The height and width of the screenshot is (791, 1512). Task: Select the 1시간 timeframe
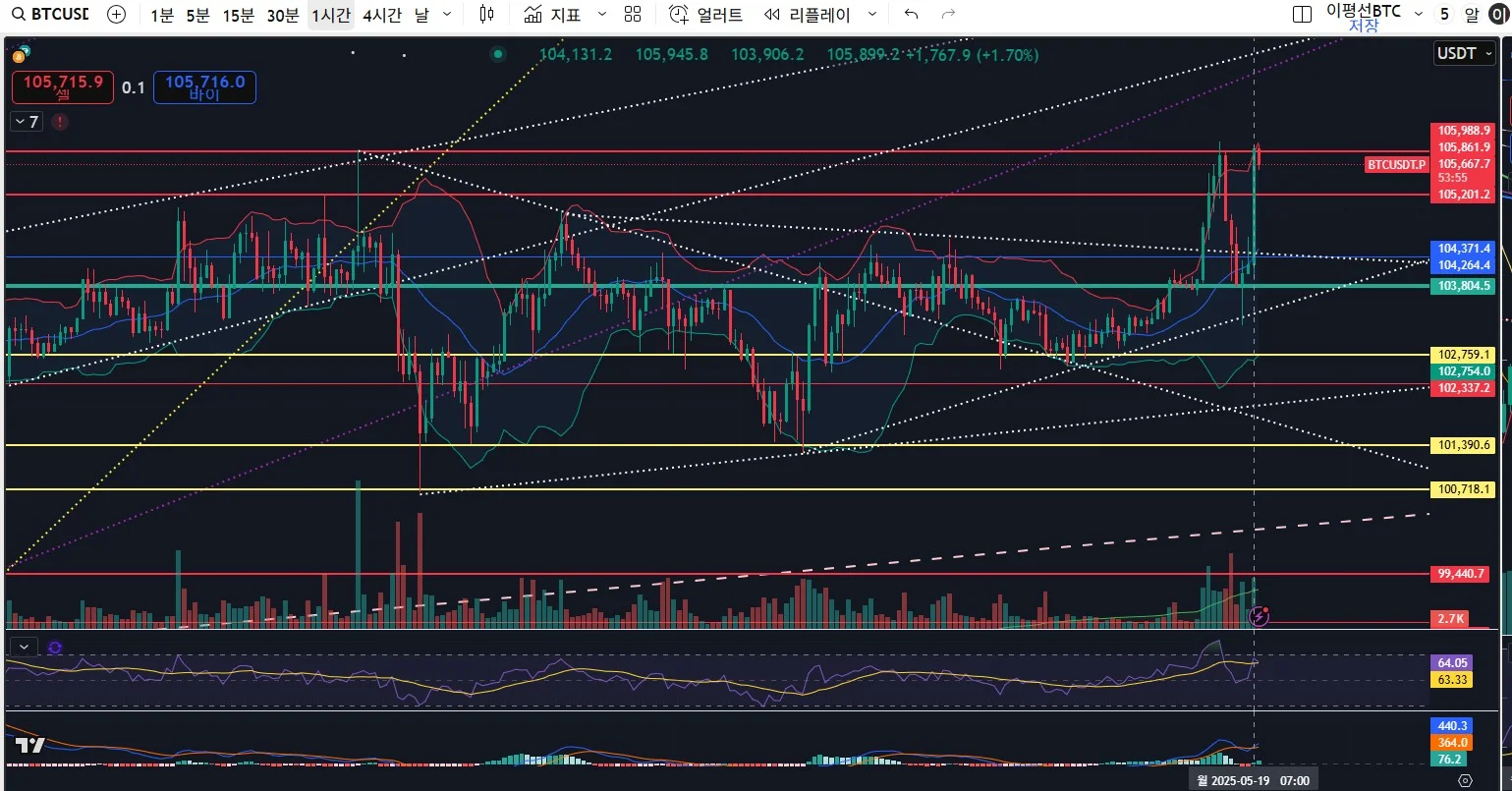330,15
